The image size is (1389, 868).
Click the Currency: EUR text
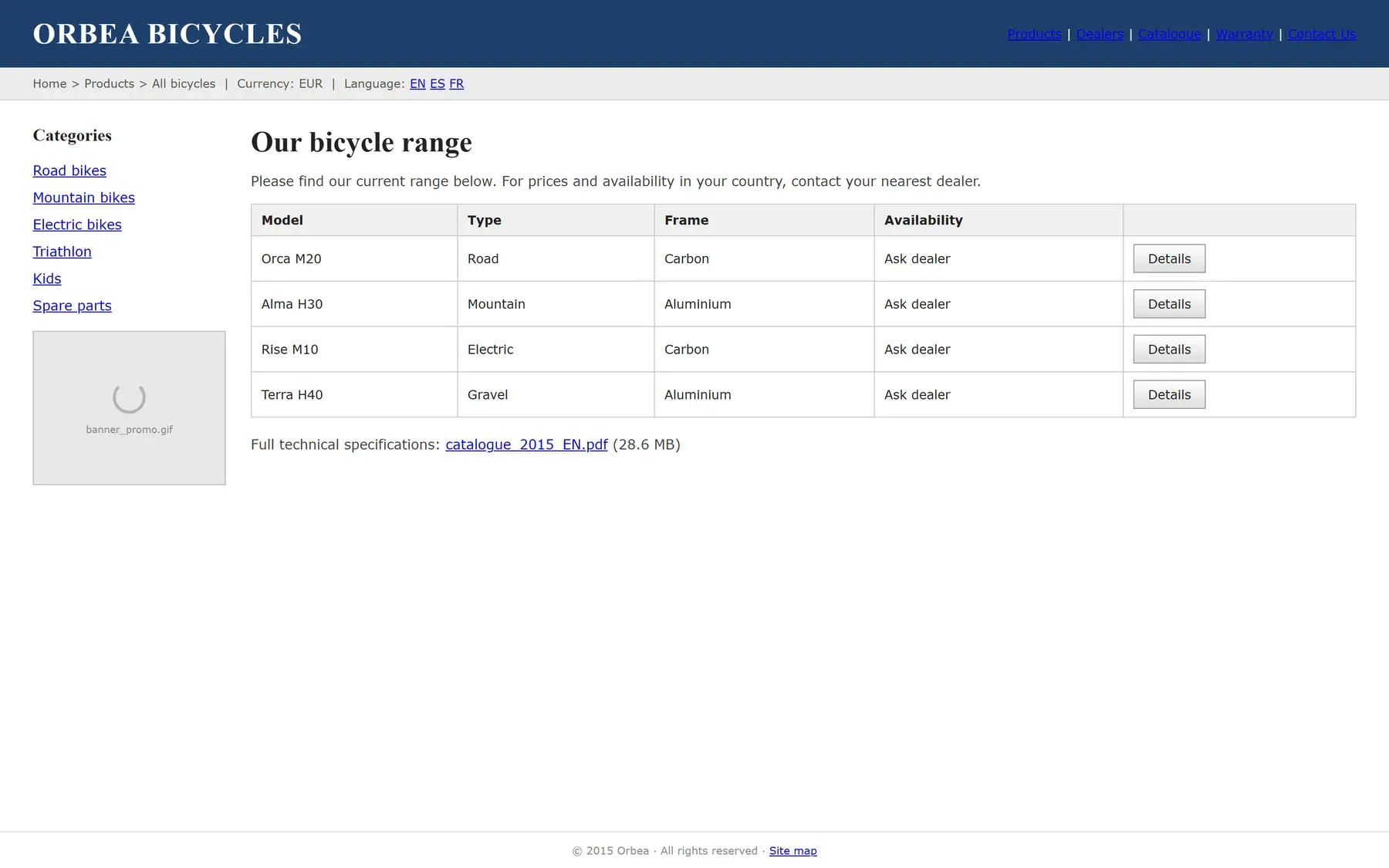(279, 83)
